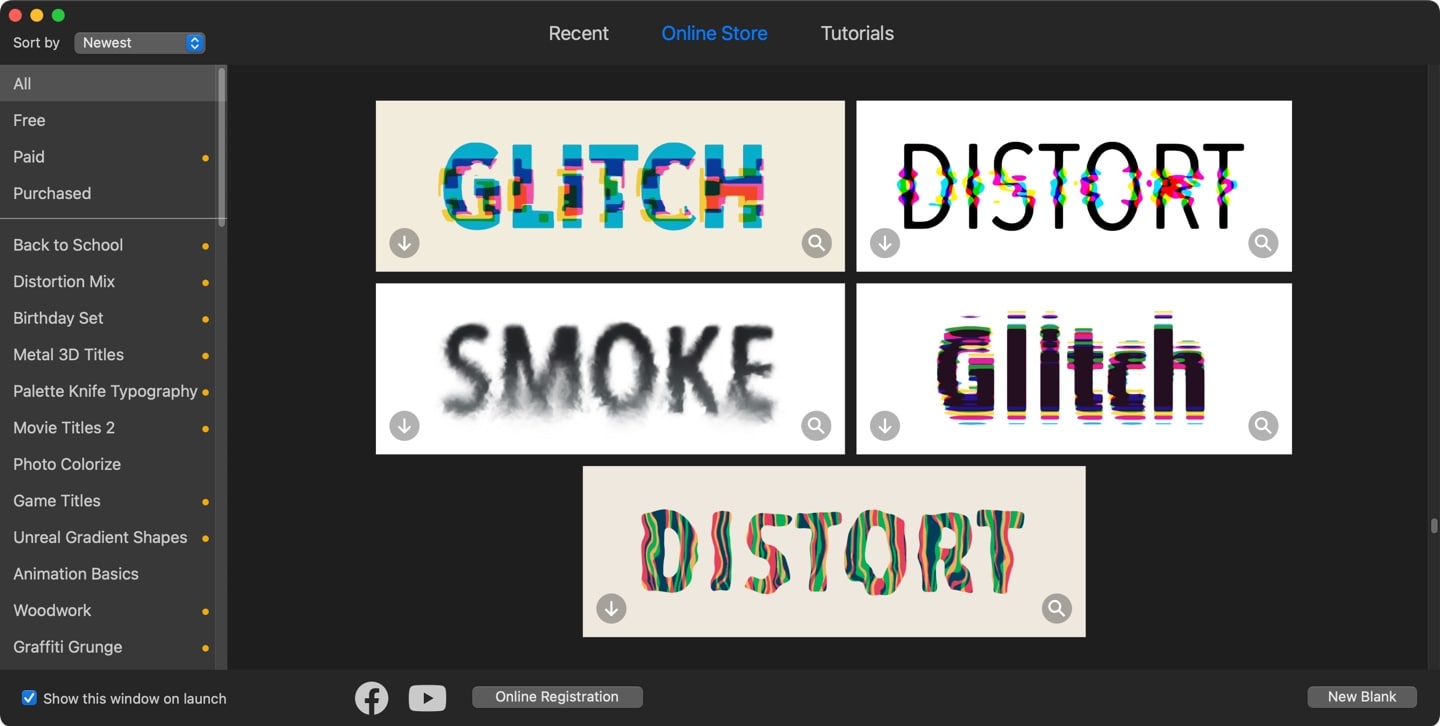Open the Graffiti Grunge category
Image resolution: width=1440 pixels, height=726 pixels.
108,646
